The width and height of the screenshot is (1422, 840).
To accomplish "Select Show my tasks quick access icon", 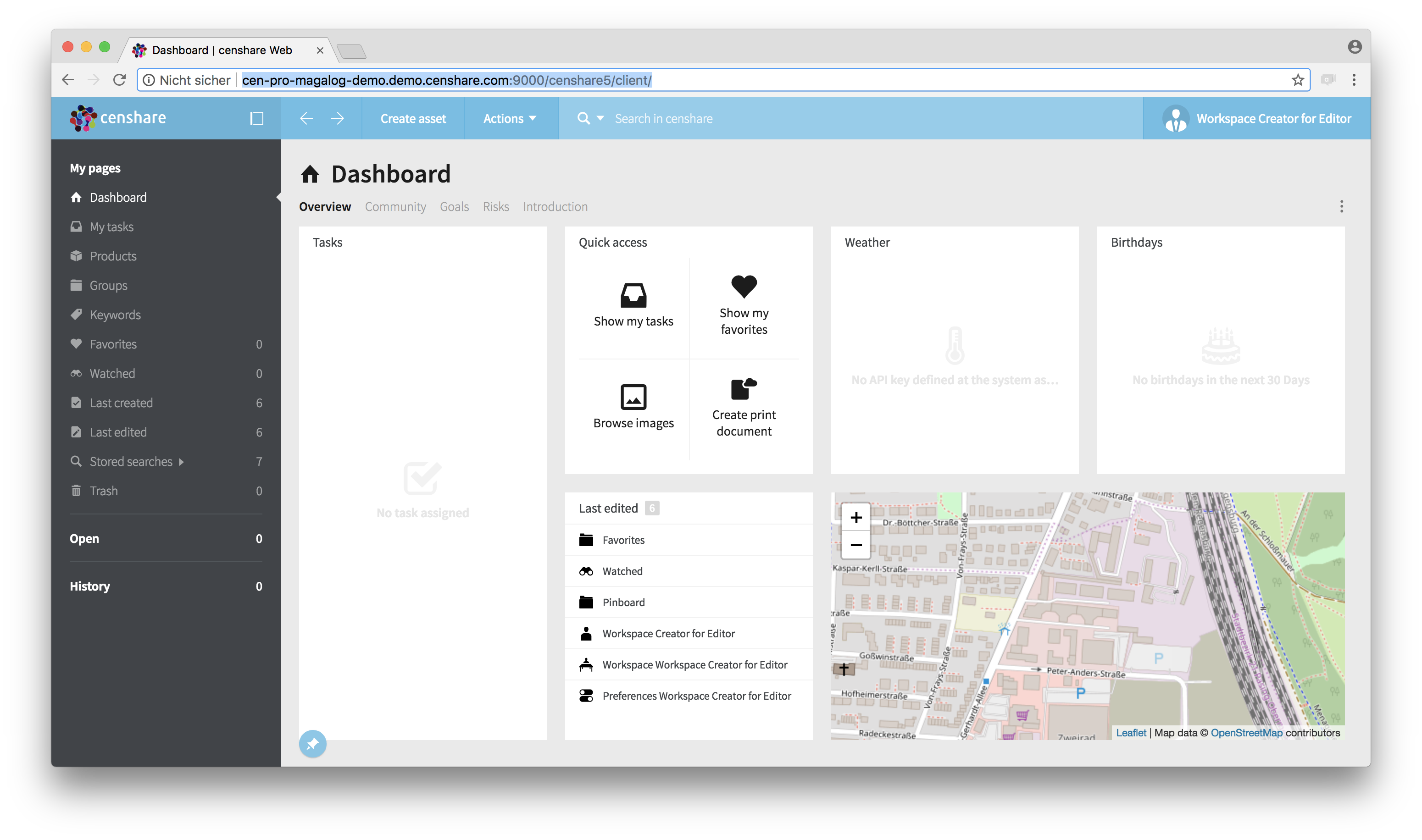I will (633, 295).
